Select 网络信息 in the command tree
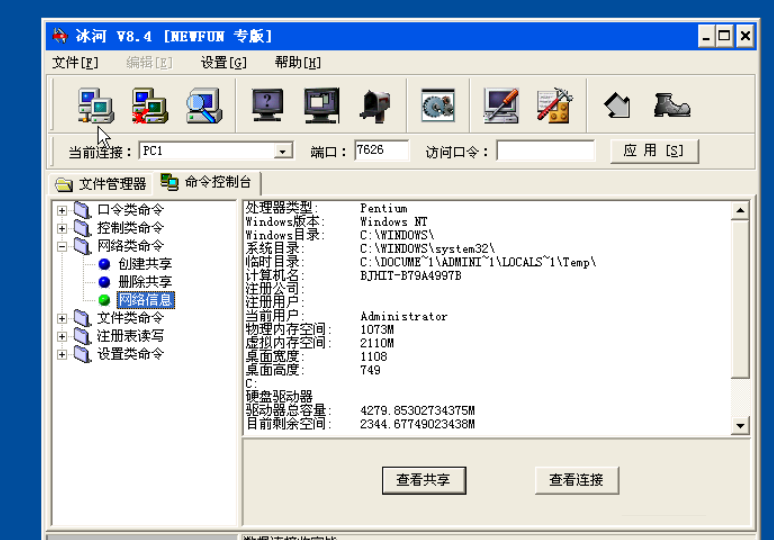The height and width of the screenshot is (540, 774). 146,300
